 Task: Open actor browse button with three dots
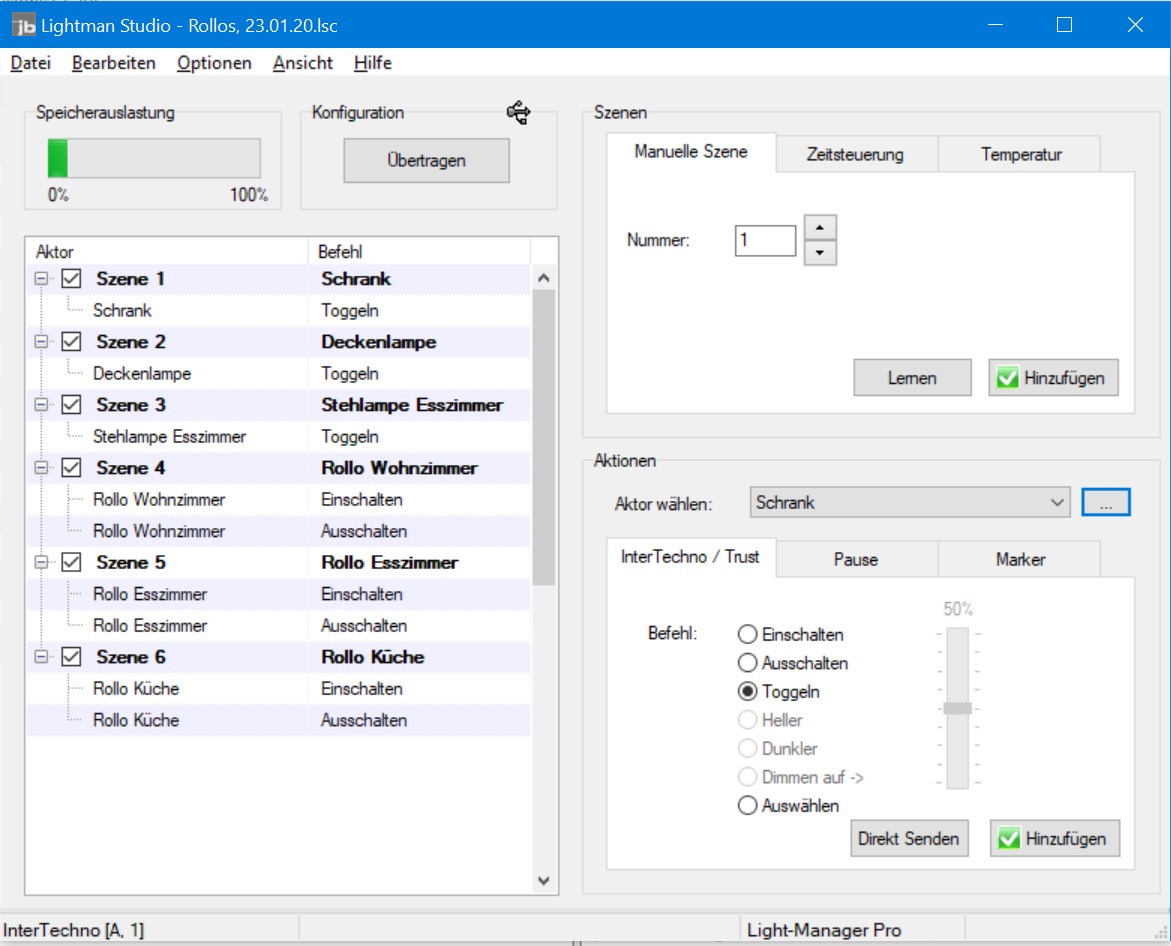[x=1105, y=503]
